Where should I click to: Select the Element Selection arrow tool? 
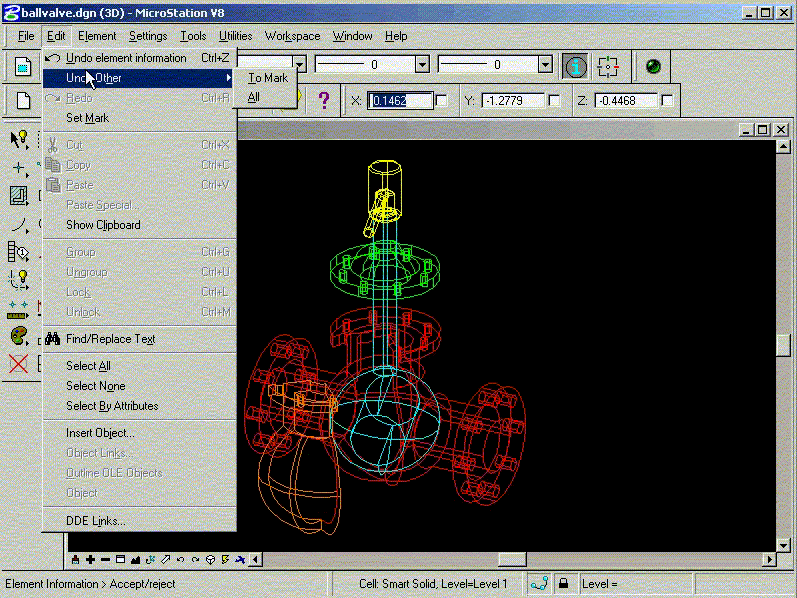click(18, 138)
